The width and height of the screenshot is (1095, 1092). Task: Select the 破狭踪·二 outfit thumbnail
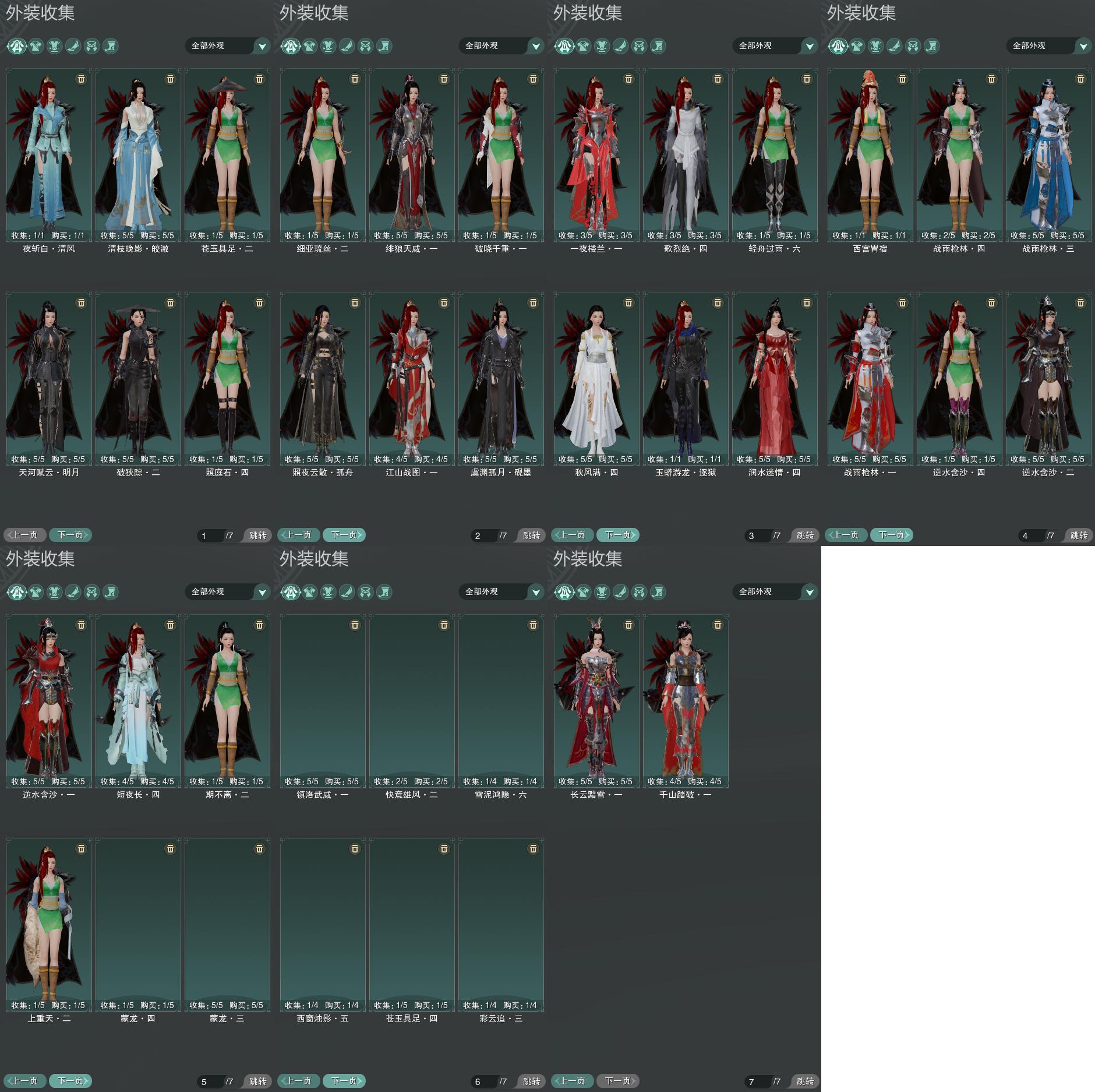(138, 378)
